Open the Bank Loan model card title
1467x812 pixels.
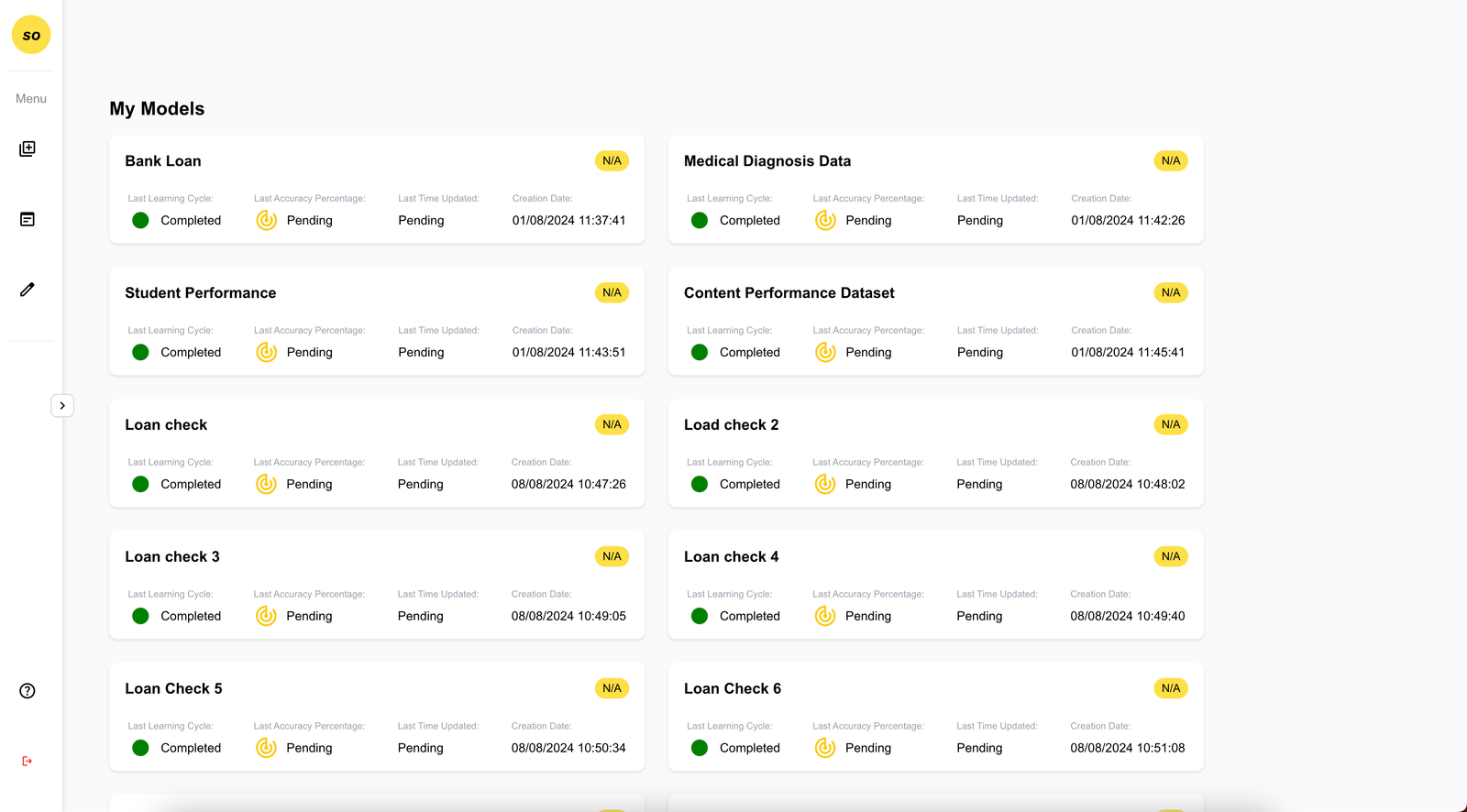(163, 161)
